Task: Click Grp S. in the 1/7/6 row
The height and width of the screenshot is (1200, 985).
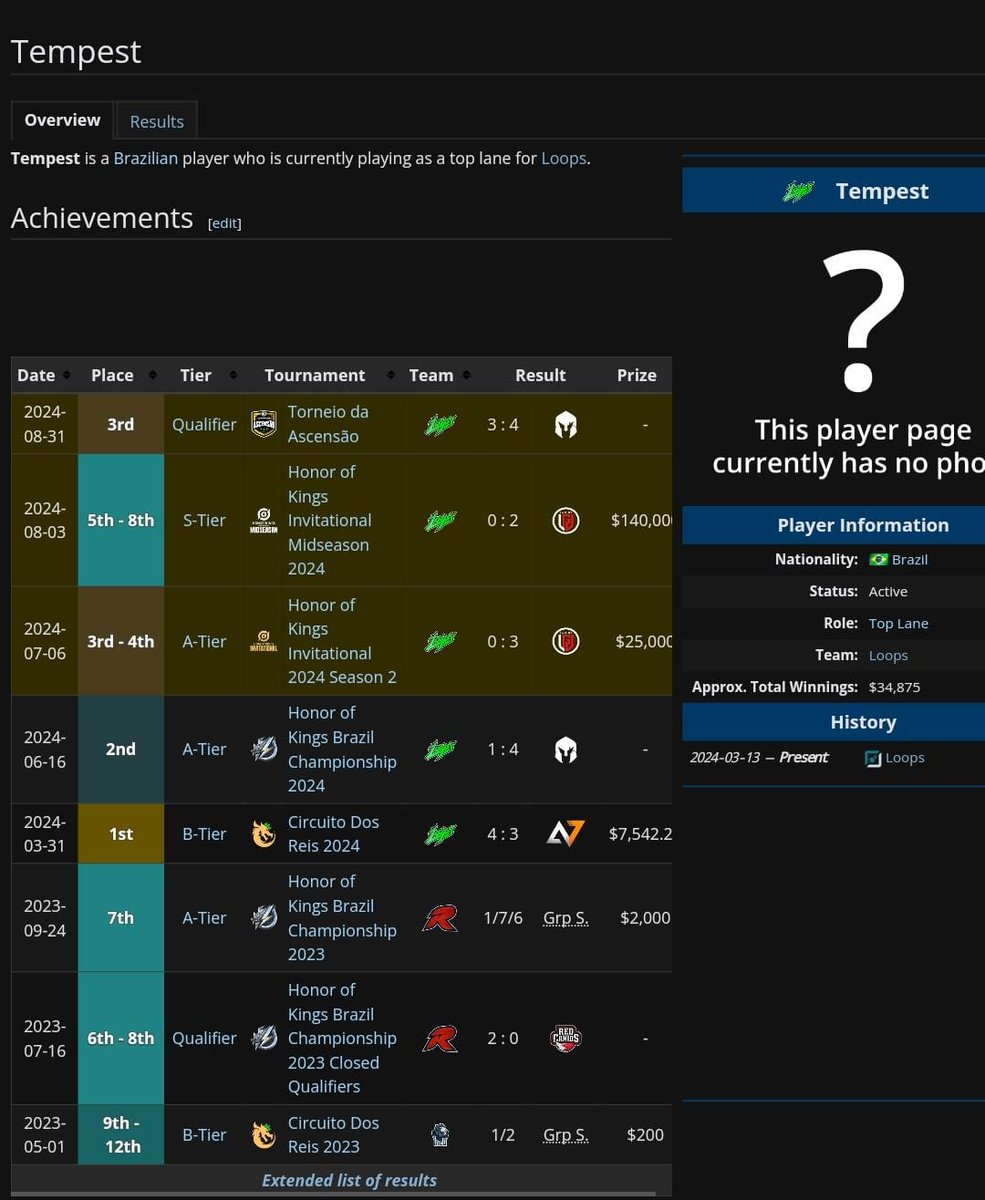Action: 566,918
